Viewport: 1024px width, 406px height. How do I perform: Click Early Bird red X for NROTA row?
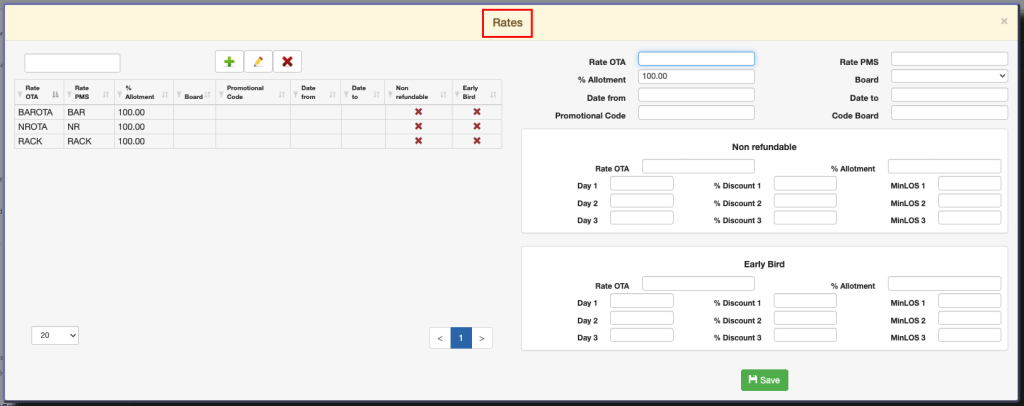click(477, 127)
